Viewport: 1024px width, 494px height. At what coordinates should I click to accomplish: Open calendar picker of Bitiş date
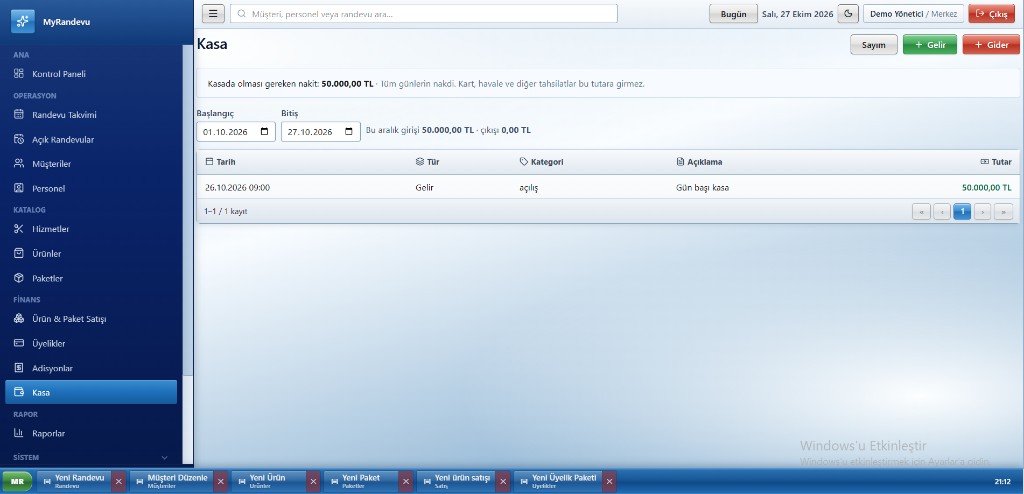349,131
